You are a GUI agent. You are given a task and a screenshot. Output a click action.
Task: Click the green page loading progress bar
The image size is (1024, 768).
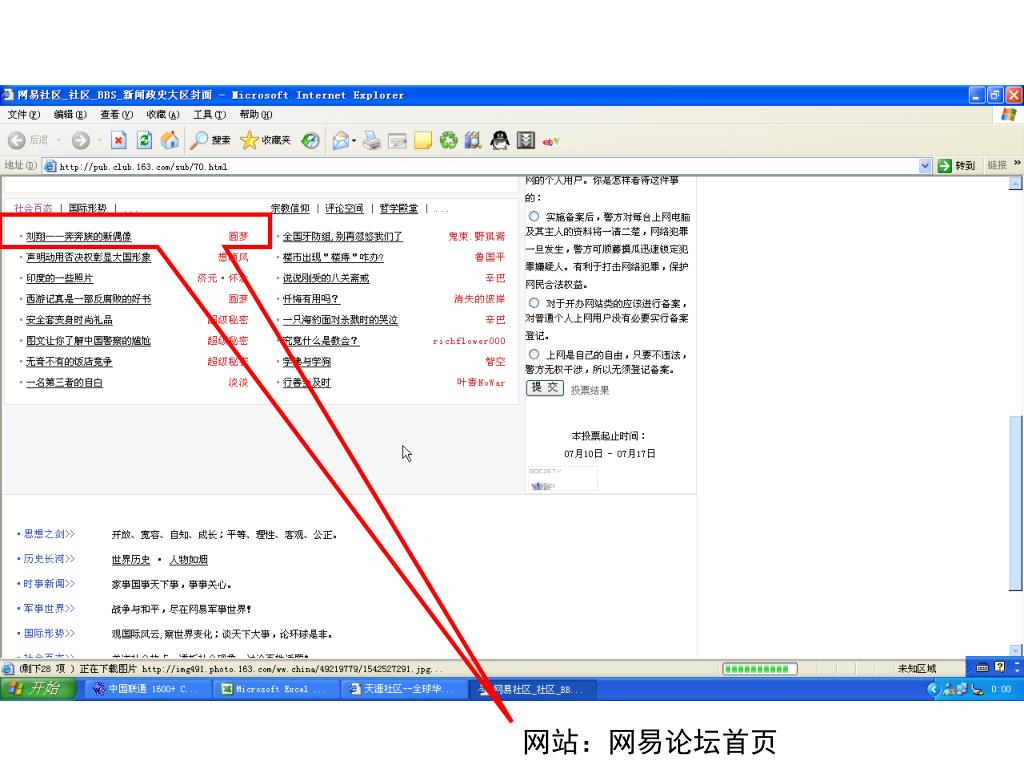tap(760, 668)
